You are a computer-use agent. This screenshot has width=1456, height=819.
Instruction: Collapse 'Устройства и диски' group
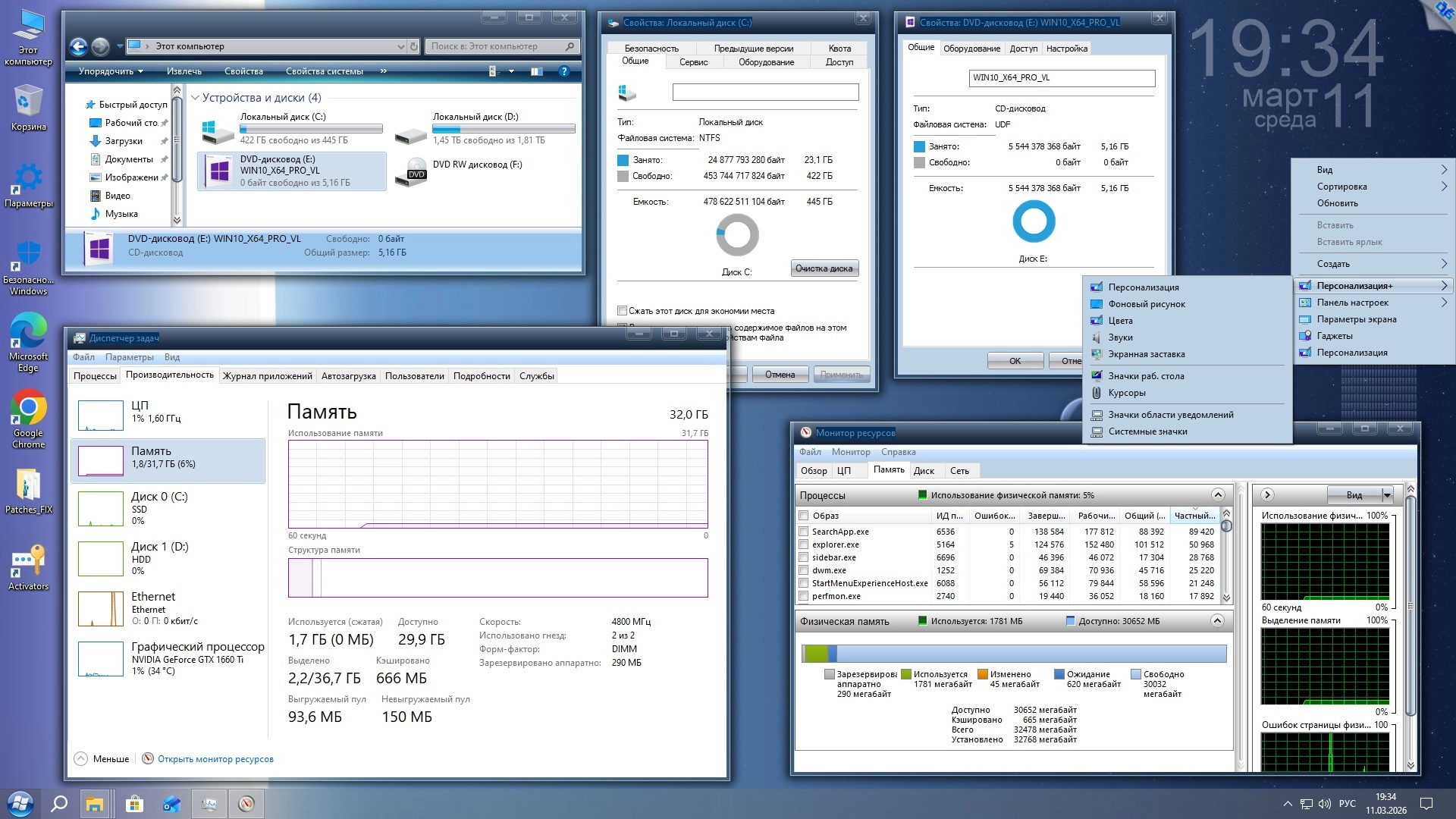(195, 98)
